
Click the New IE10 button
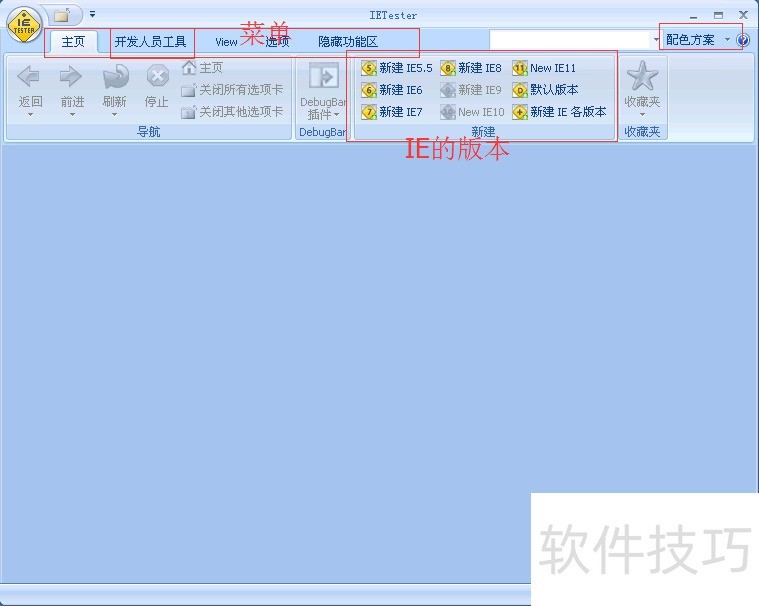(x=472, y=112)
